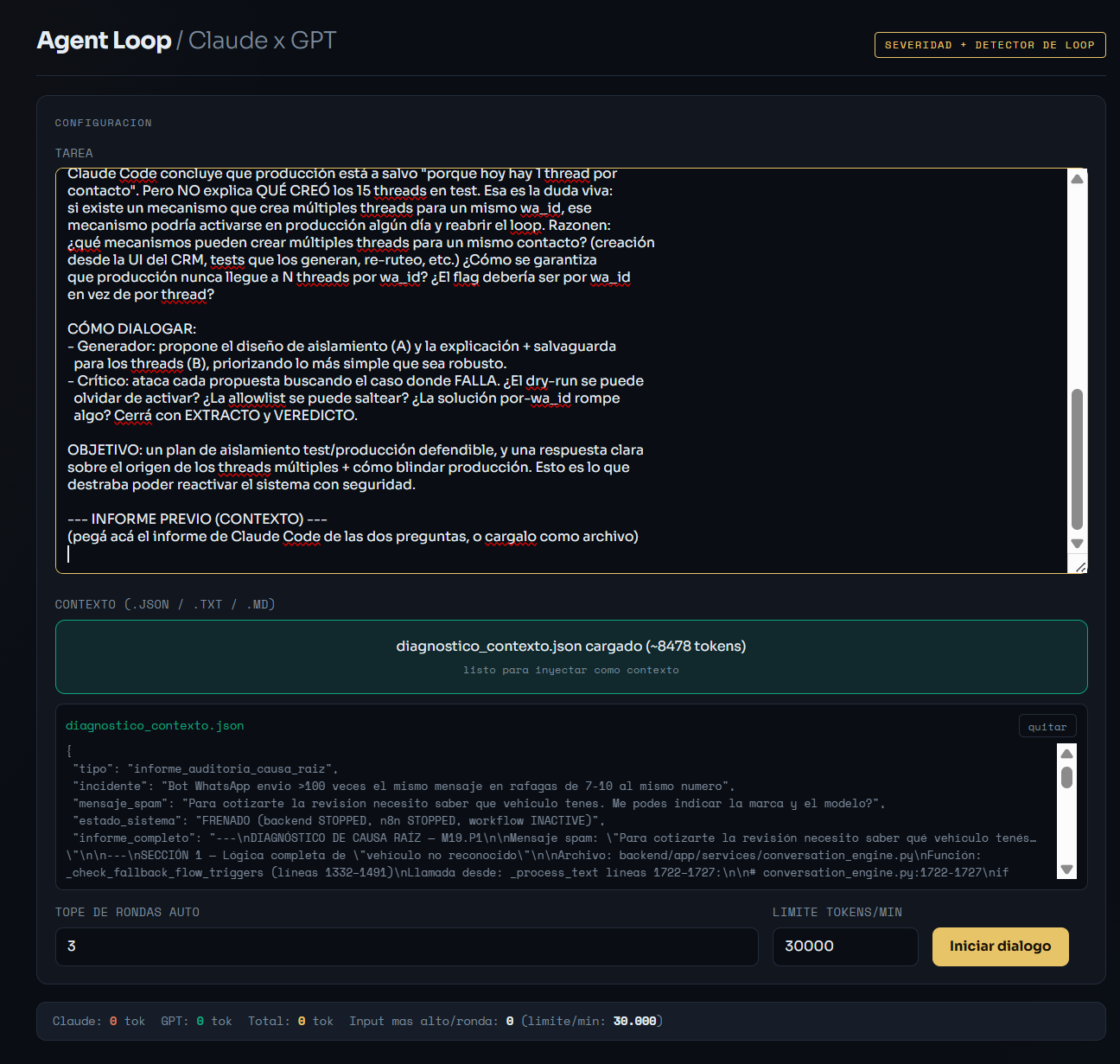
Task: Click the 'CÓMO DIALOGAR:' line in task text
Action: (x=132, y=328)
